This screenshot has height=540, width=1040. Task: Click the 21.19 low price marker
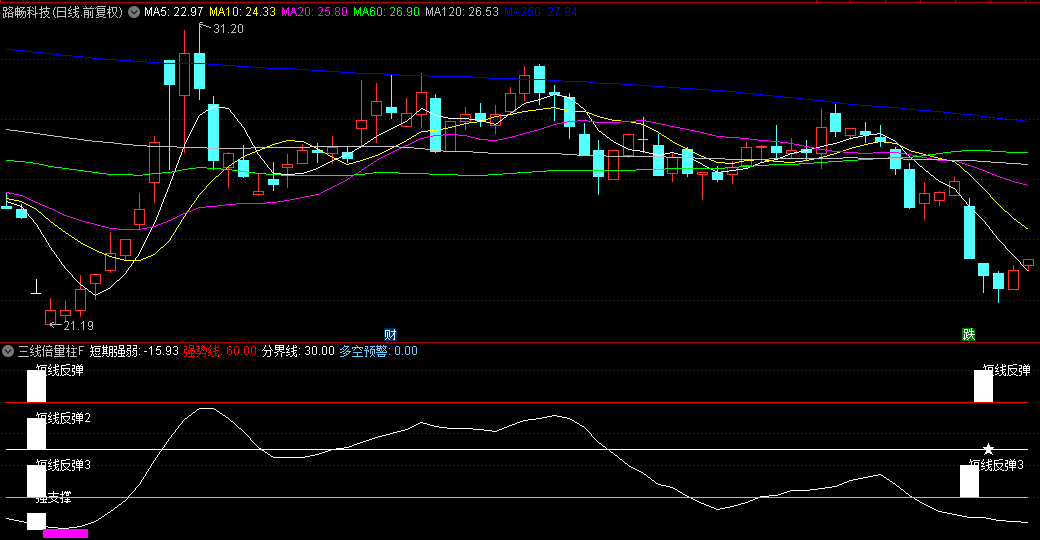[x=77, y=326]
